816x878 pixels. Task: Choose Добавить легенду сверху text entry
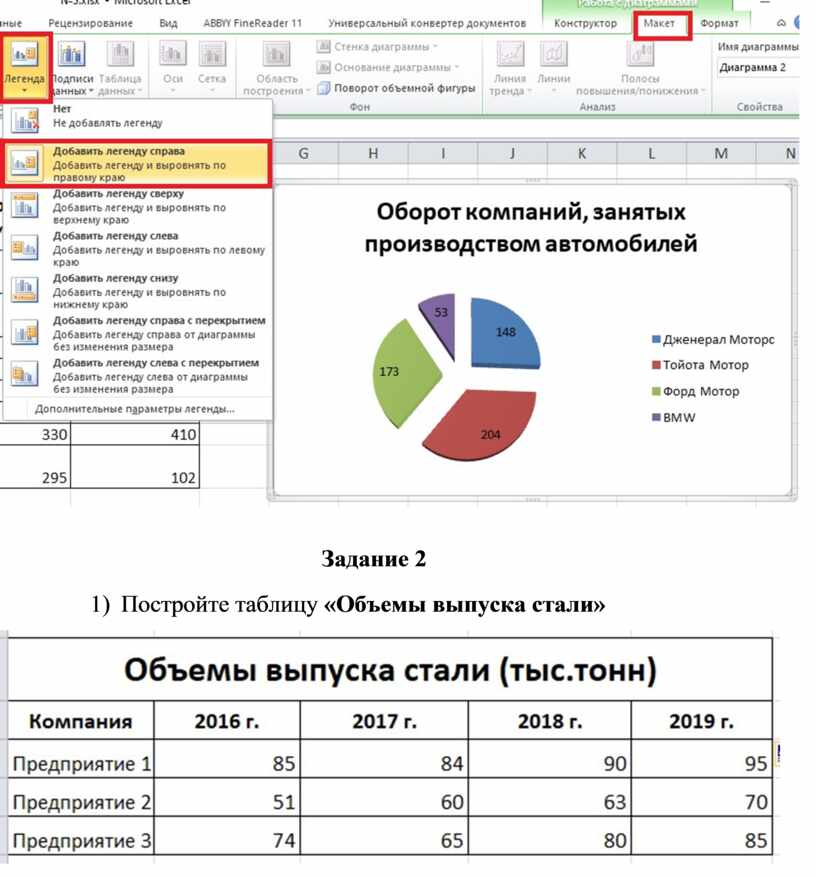[138, 206]
